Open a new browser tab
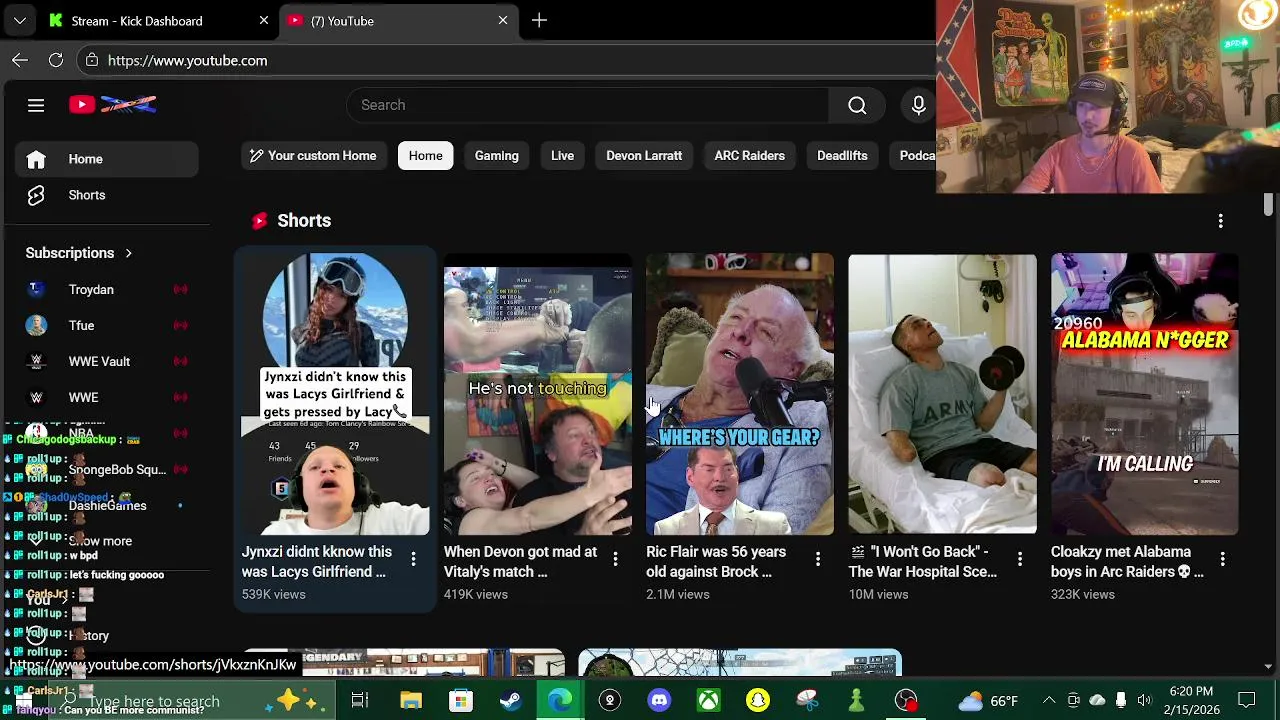 (x=539, y=20)
